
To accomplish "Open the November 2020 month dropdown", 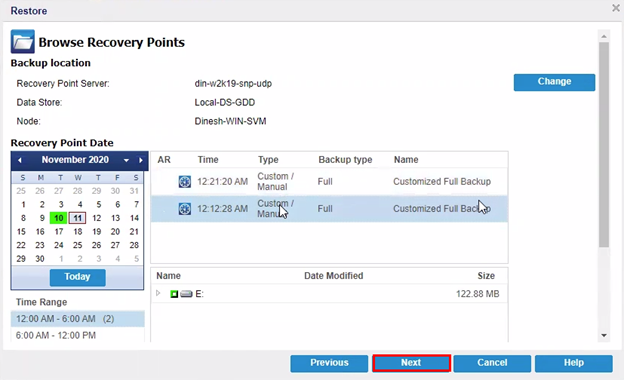I will pyautogui.click(x=126, y=160).
